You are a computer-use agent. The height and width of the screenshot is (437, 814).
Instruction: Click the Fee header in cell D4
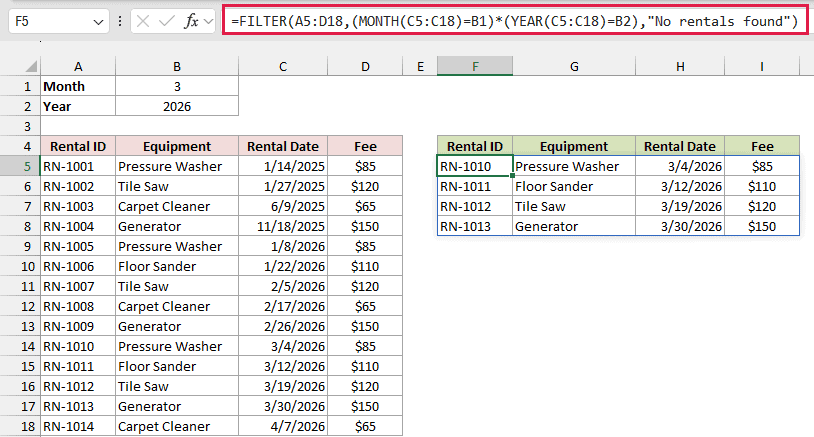[x=365, y=146]
